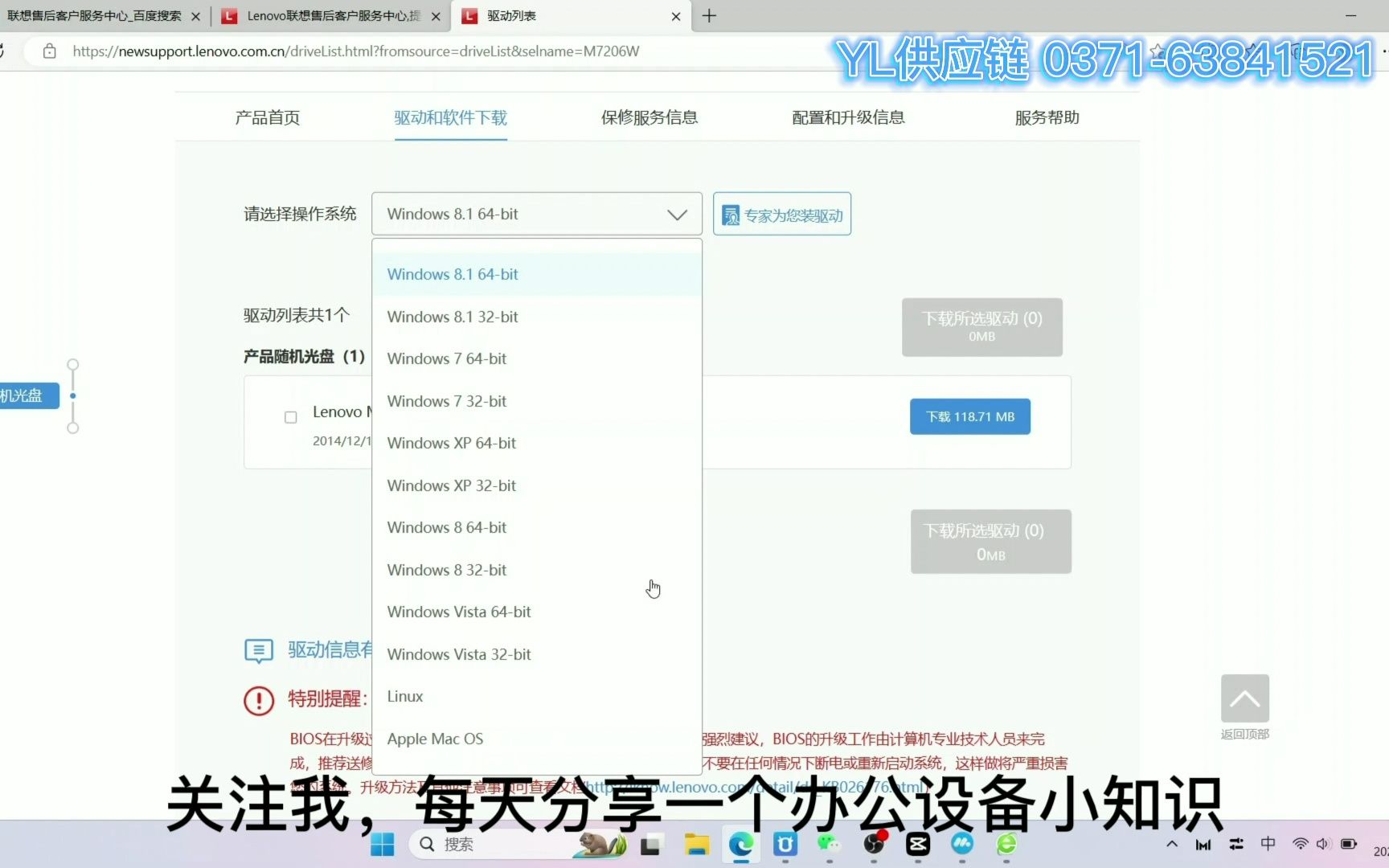Click the bottom side-navigation circle marker
1389x868 pixels.
(73, 428)
